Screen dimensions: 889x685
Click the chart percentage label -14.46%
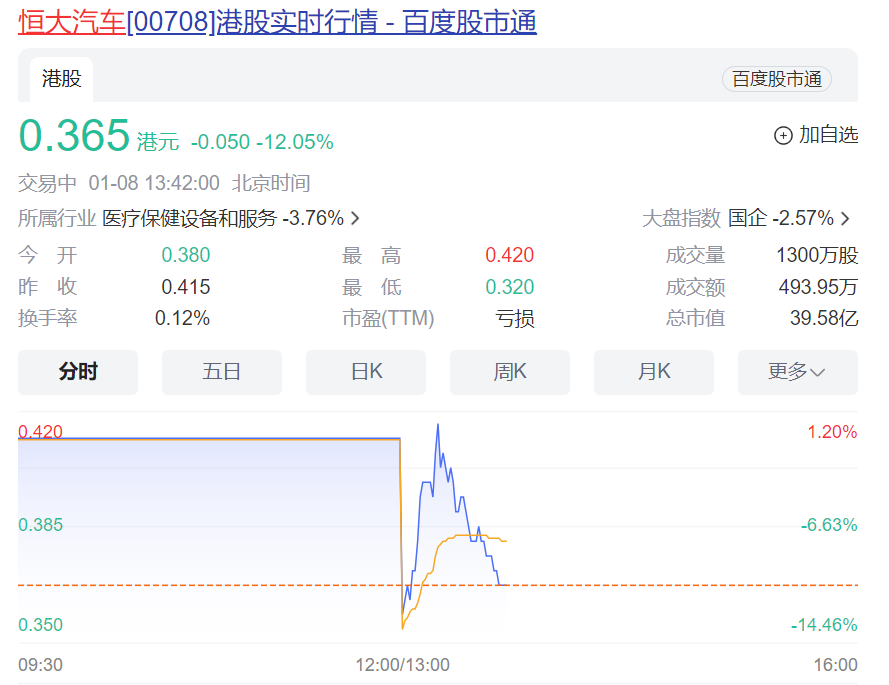(824, 625)
